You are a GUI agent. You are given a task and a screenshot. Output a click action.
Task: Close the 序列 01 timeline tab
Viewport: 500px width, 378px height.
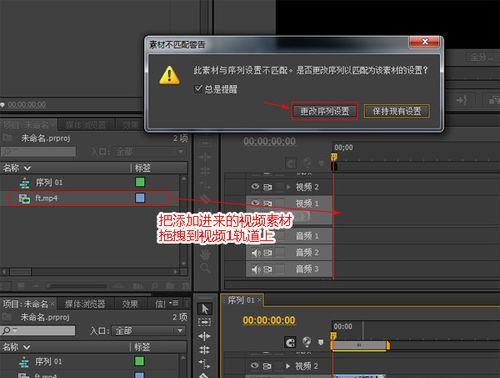tap(259, 300)
